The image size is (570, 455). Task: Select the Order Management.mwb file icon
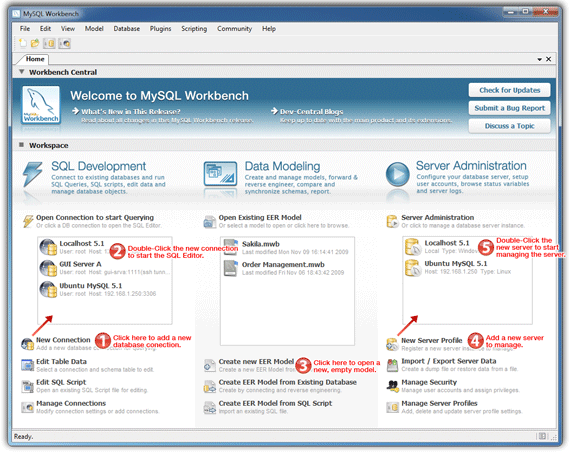click(x=230, y=268)
